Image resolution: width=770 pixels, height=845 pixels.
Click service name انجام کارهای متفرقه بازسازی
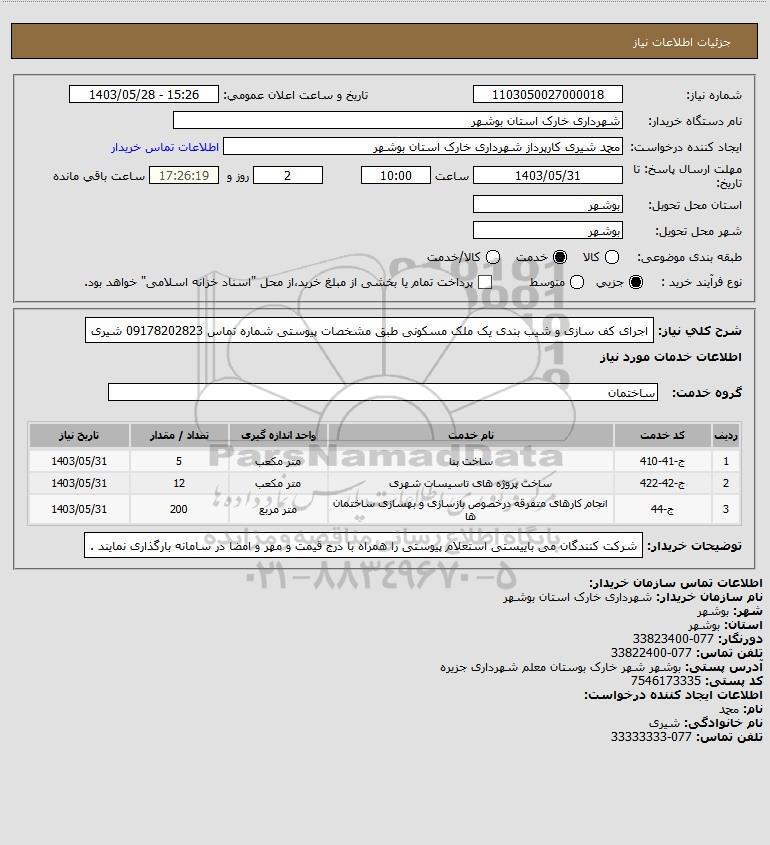click(x=470, y=509)
